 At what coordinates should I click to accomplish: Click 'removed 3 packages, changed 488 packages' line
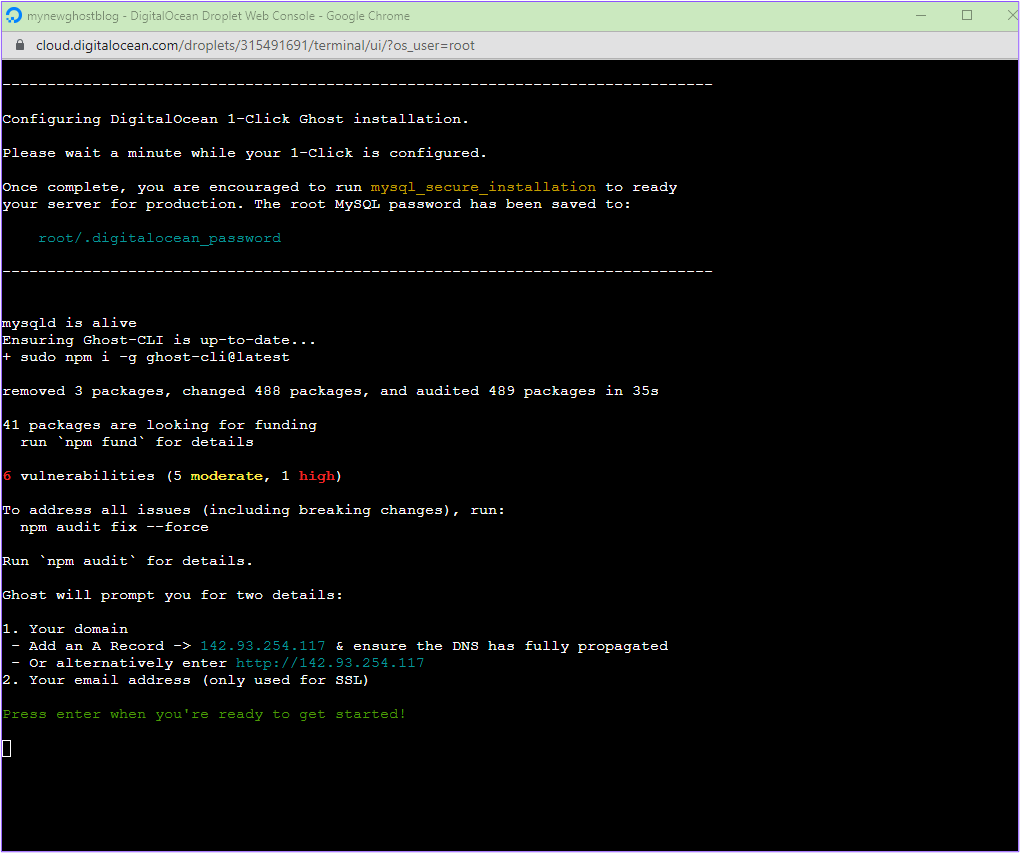click(x=330, y=391)
